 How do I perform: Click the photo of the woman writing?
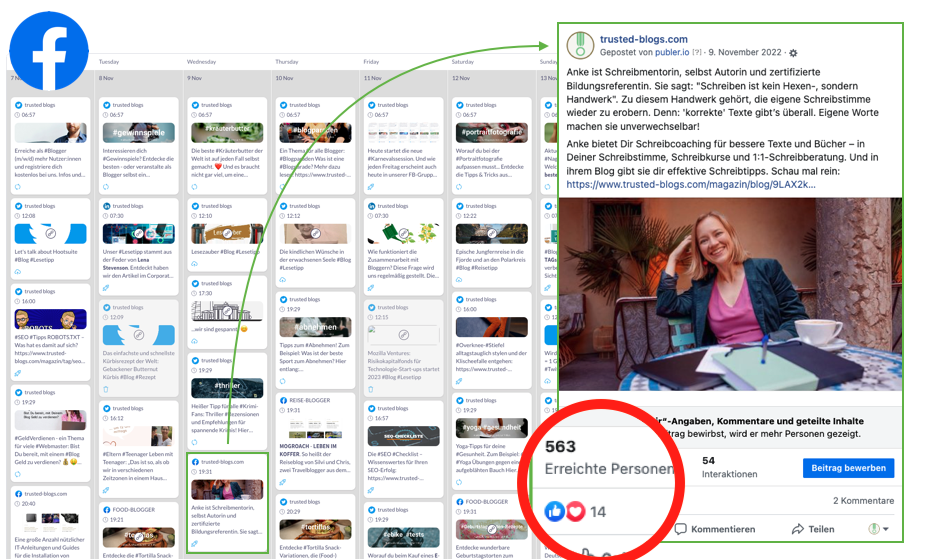click(x=730, y=295)
